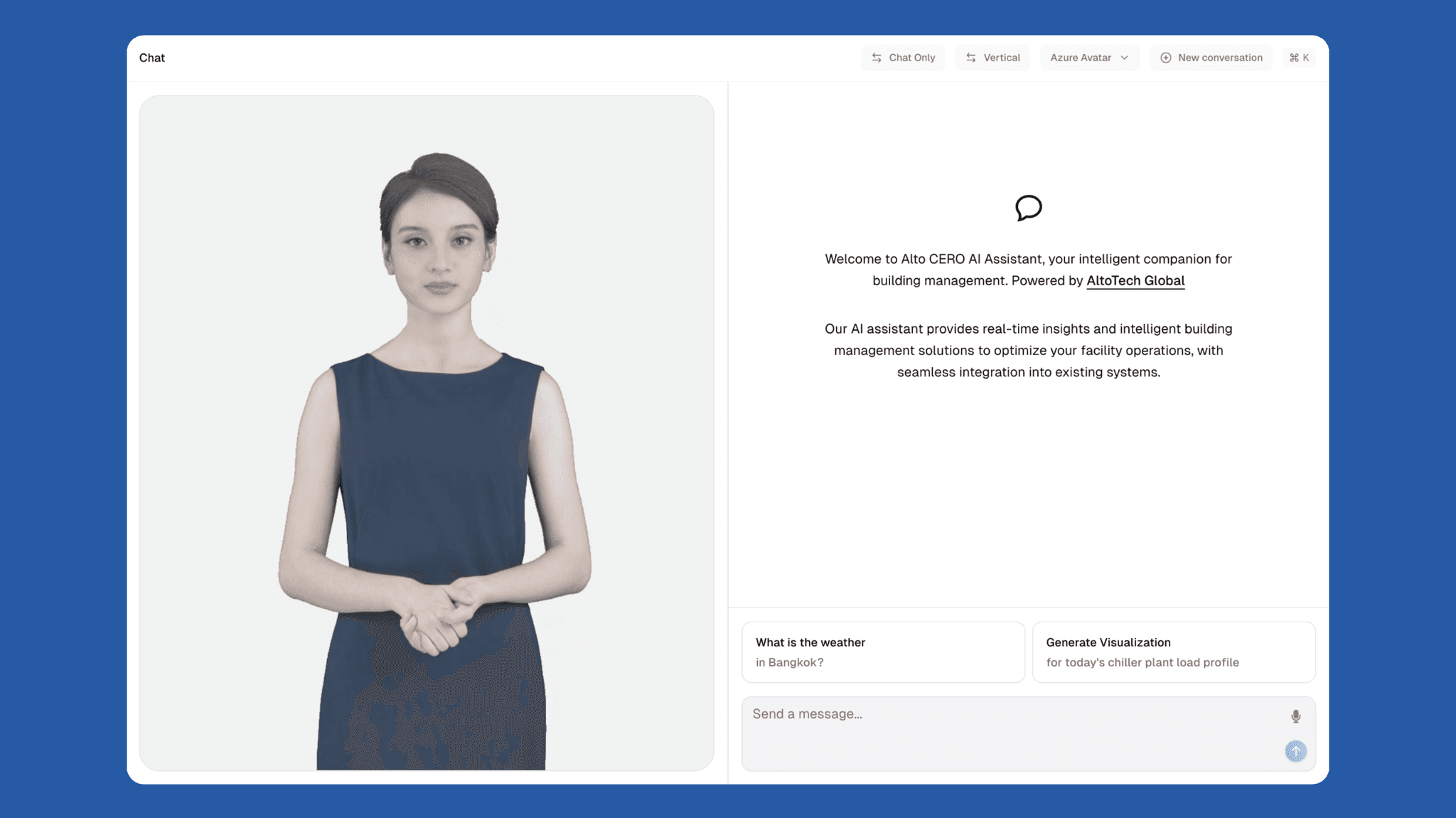
Task: Select the 'What is the weather' suggestion
Action: pos(883,652)
